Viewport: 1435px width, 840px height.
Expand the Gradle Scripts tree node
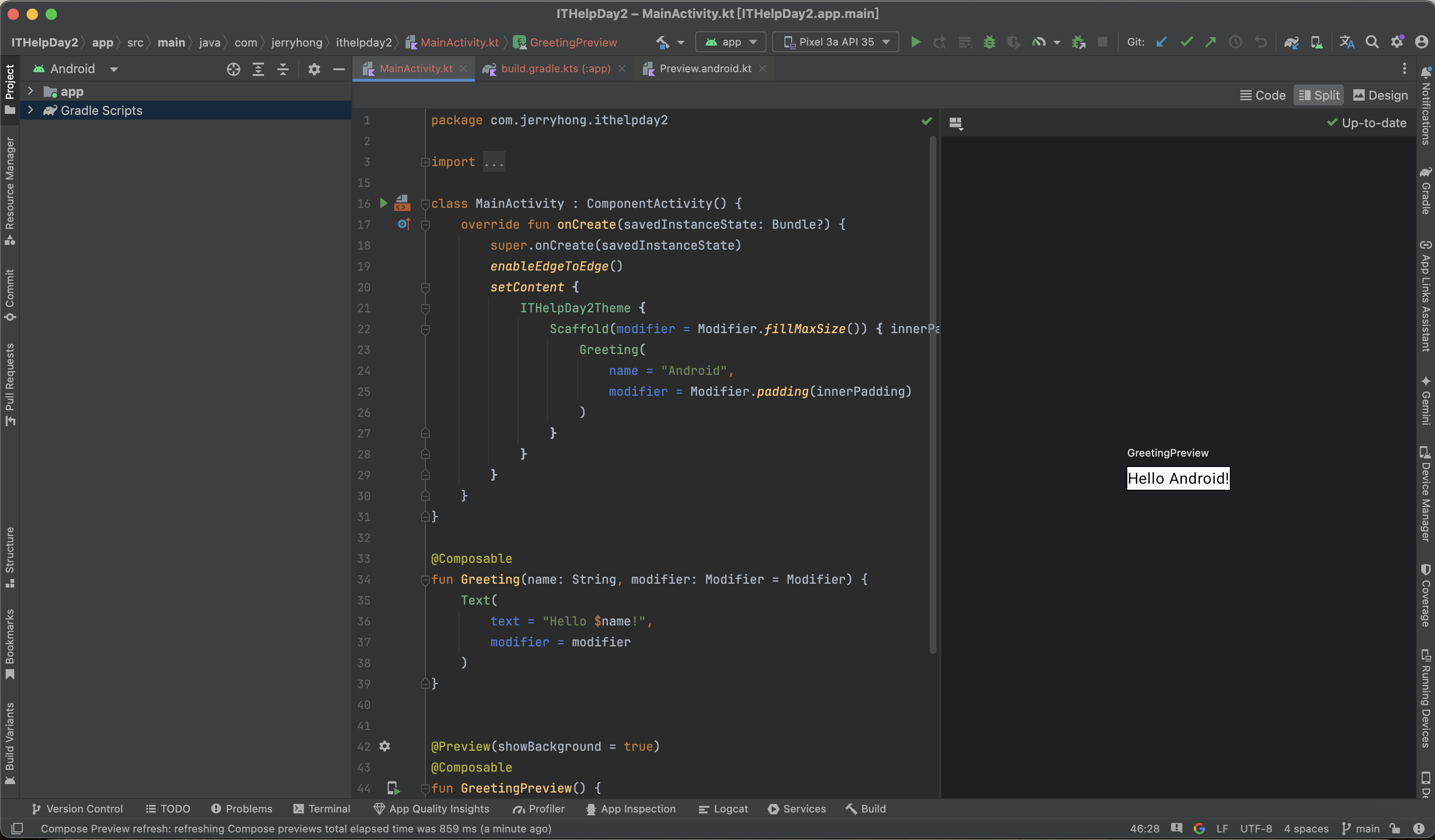(31, 110)
